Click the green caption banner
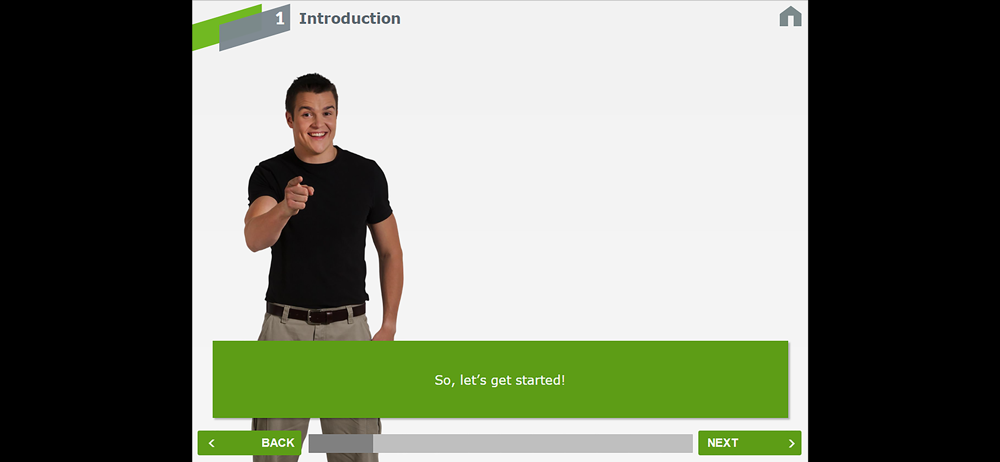1000x462 pixels. click(500, 379)
